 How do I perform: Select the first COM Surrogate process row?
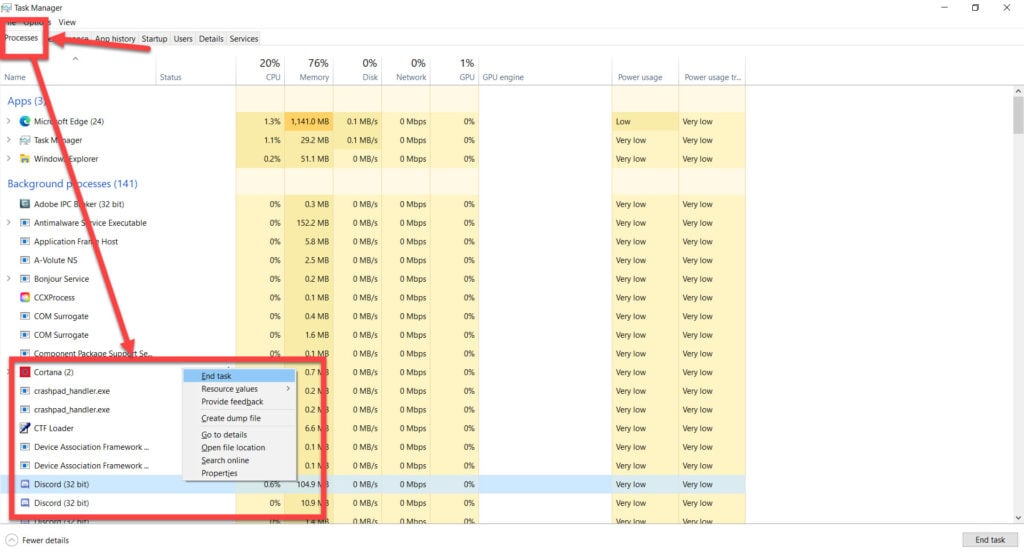click(x=372, y=316)
